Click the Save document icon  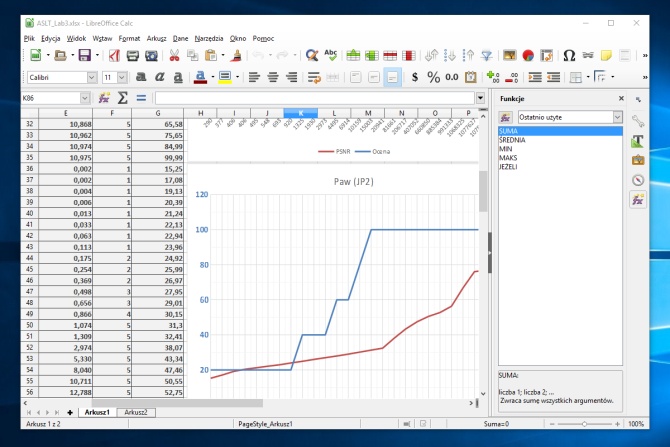pyautogui.click(x=83, y=55)
